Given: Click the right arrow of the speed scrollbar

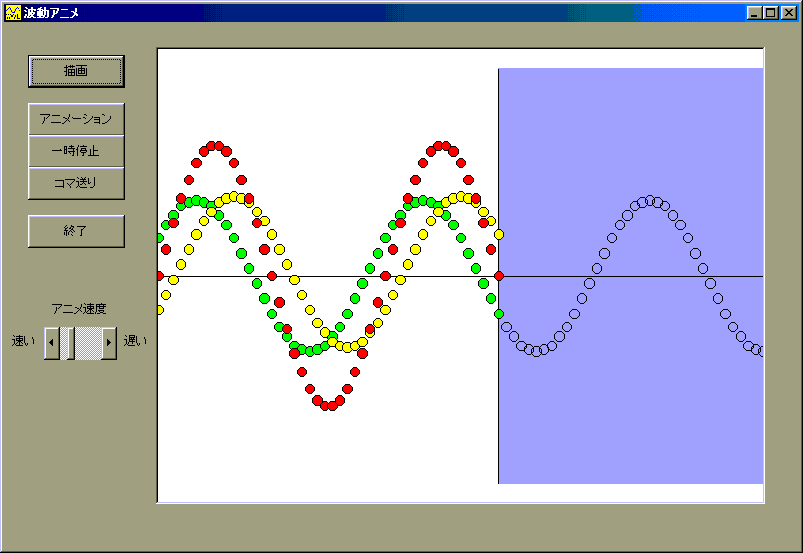Looking at the screenshot, I should click(109, 342).
